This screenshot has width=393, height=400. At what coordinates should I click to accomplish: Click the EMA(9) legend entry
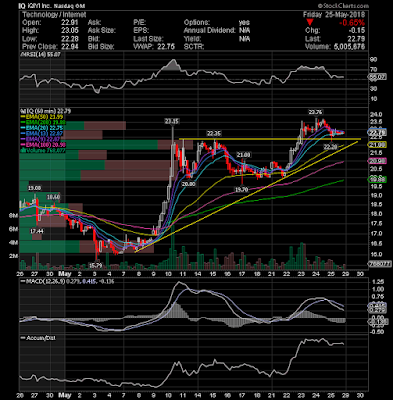click(x=40, y=139)
